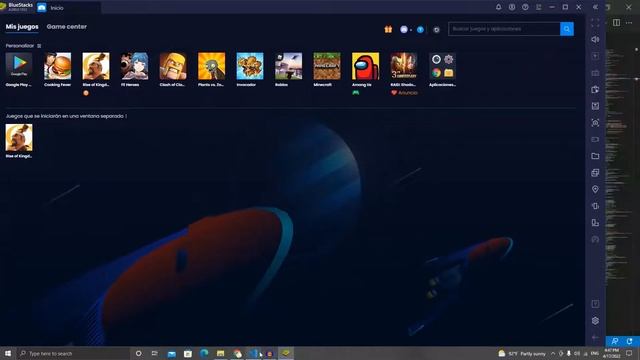This screenshot has width=640, height=360.
Task: Switch to Mis juegos tab
Action: 22,27
